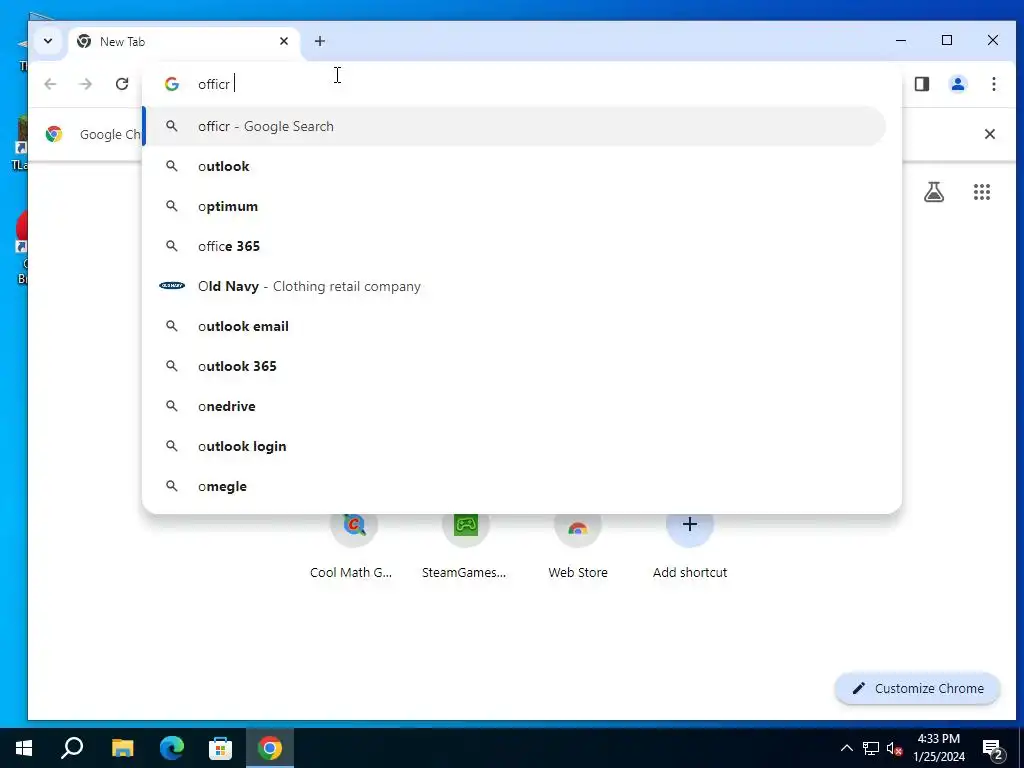
Task: Open Chrome three-dot menu
Action: pyautogui.click(x=993, y=84)
